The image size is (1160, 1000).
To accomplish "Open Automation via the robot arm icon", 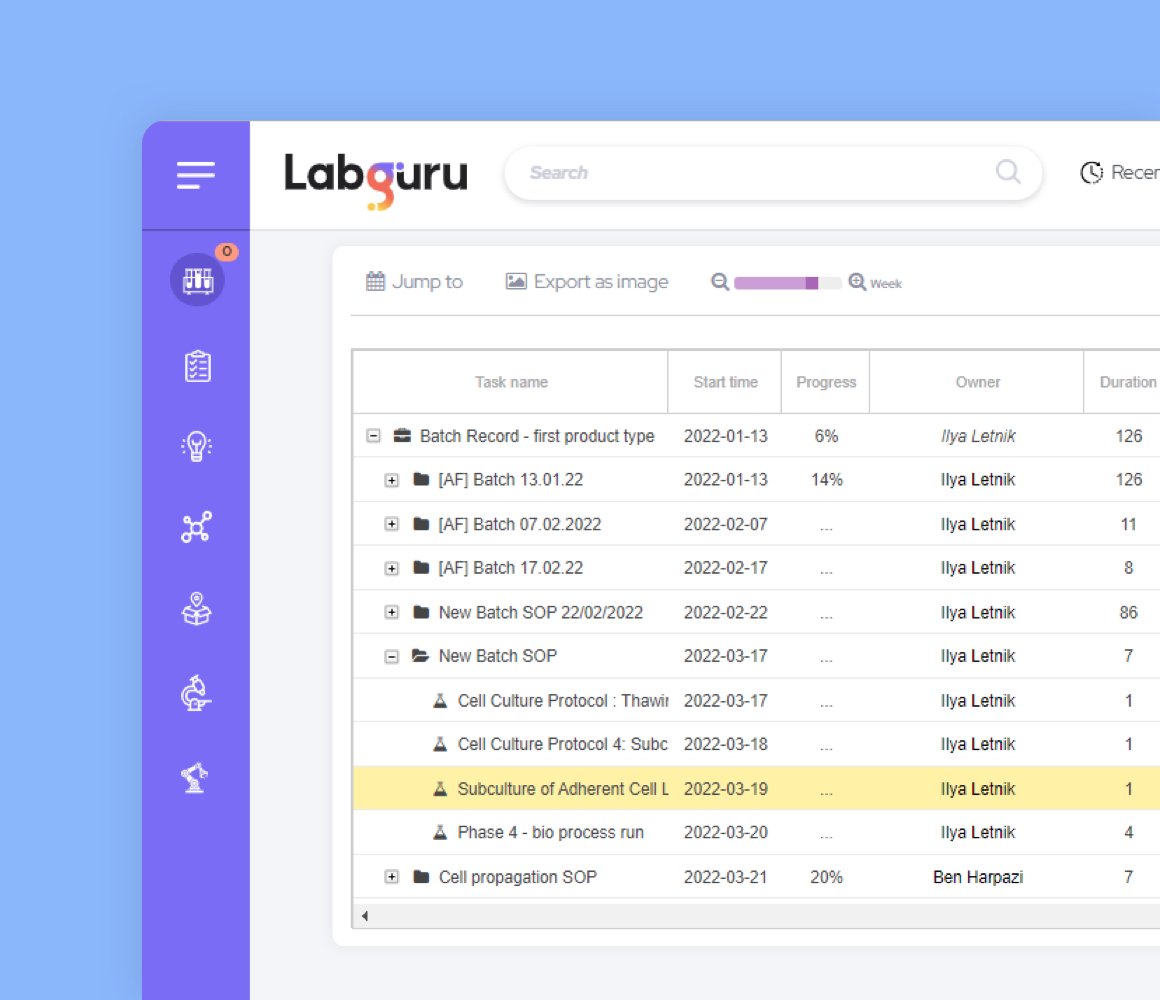I will click(196, 772).
